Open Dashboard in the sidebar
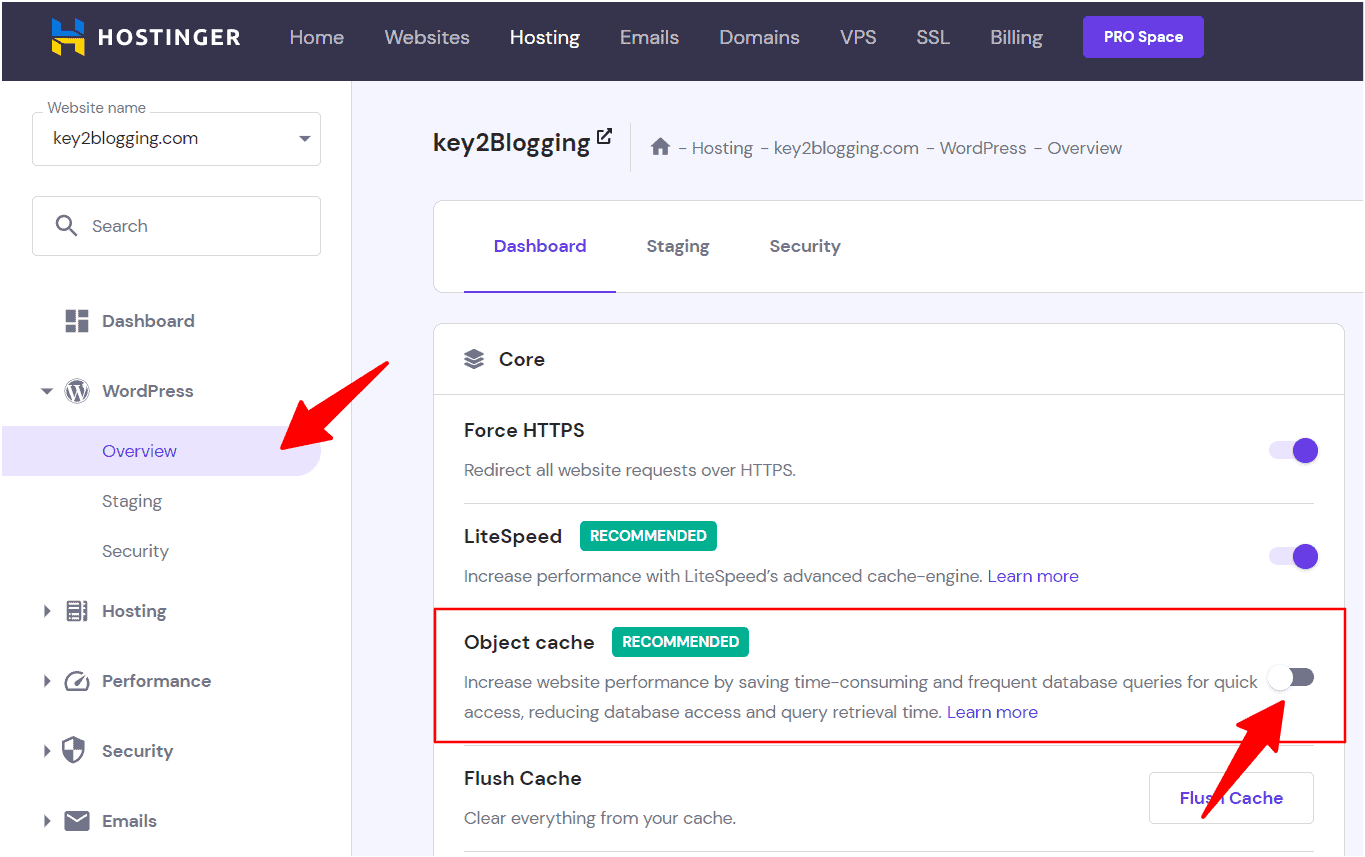 pyautogui.click(x=148, y=321)
